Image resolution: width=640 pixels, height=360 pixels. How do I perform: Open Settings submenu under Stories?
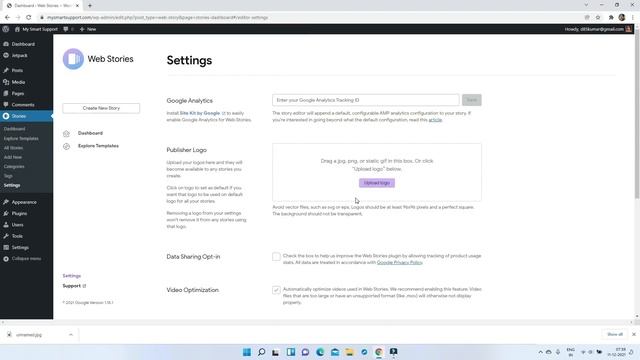click(x=12, y=185)
